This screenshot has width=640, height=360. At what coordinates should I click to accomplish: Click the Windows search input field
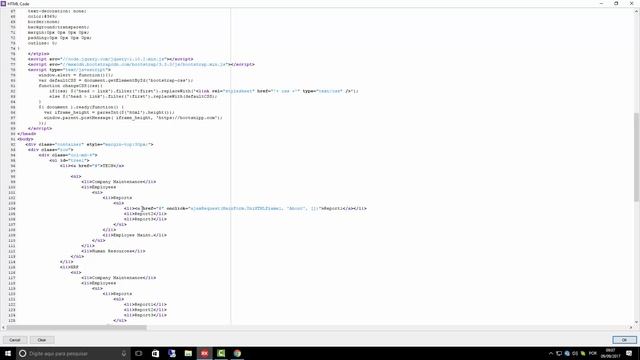73,353
